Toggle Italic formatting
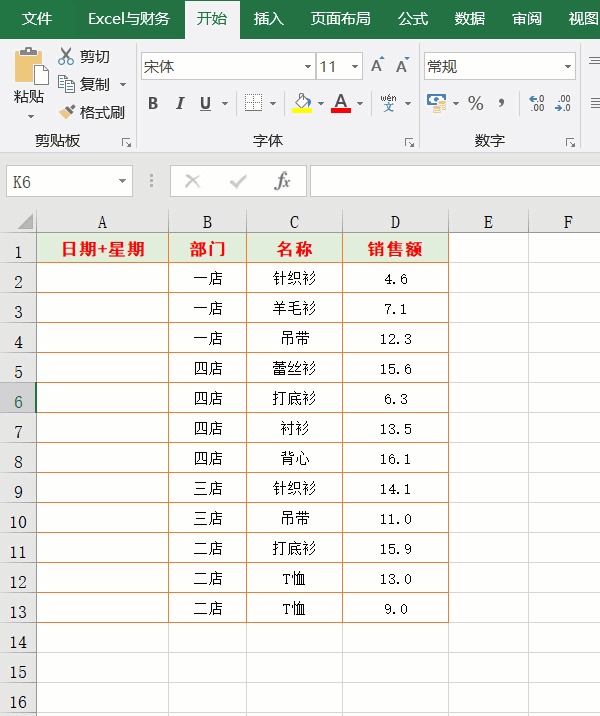This screenshot has height=716, width=600. (180, 103)
